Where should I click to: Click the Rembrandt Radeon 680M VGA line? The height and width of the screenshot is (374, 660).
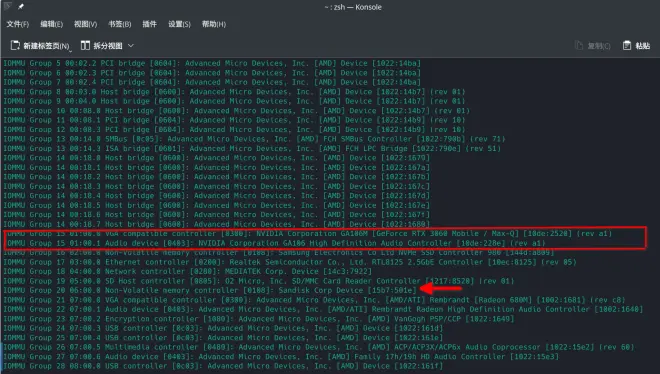pyautogui.click(x=314, y=300)
